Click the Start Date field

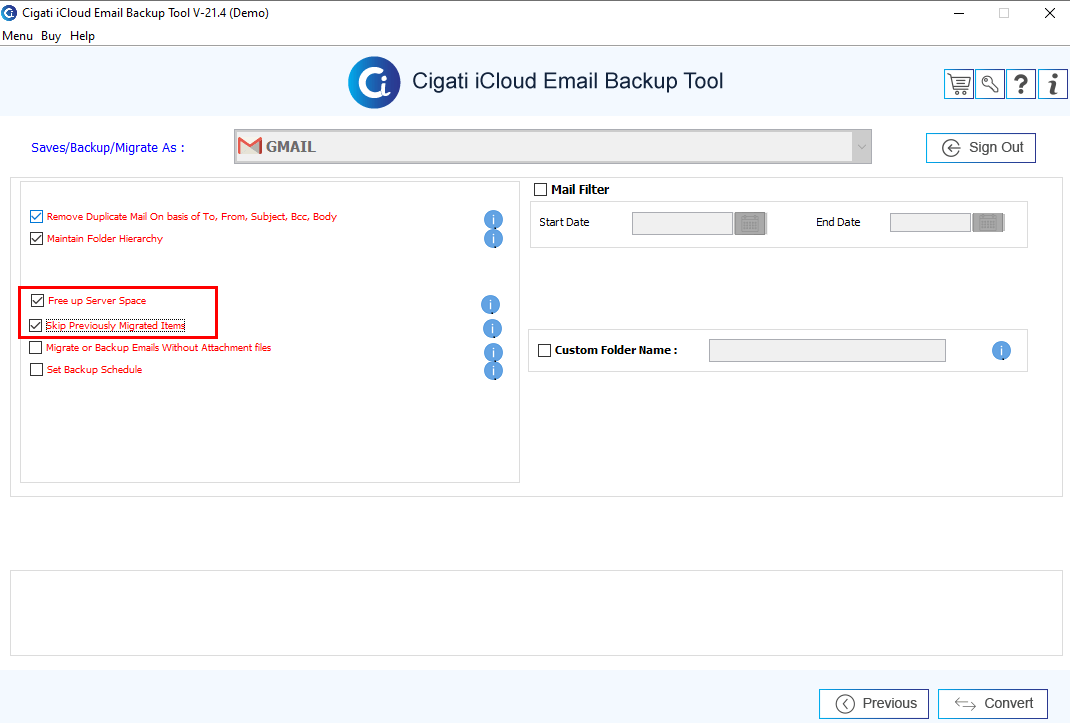point(682,223)
